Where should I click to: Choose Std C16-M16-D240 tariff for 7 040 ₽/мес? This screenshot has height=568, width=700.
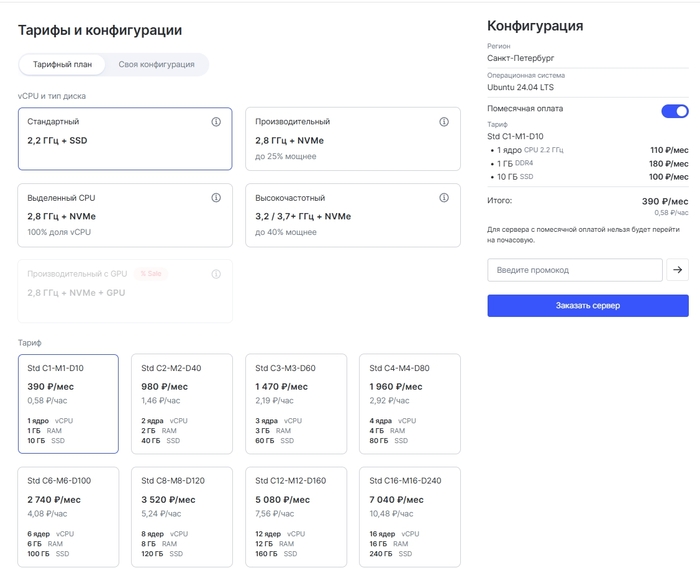[x=410, y=516]
